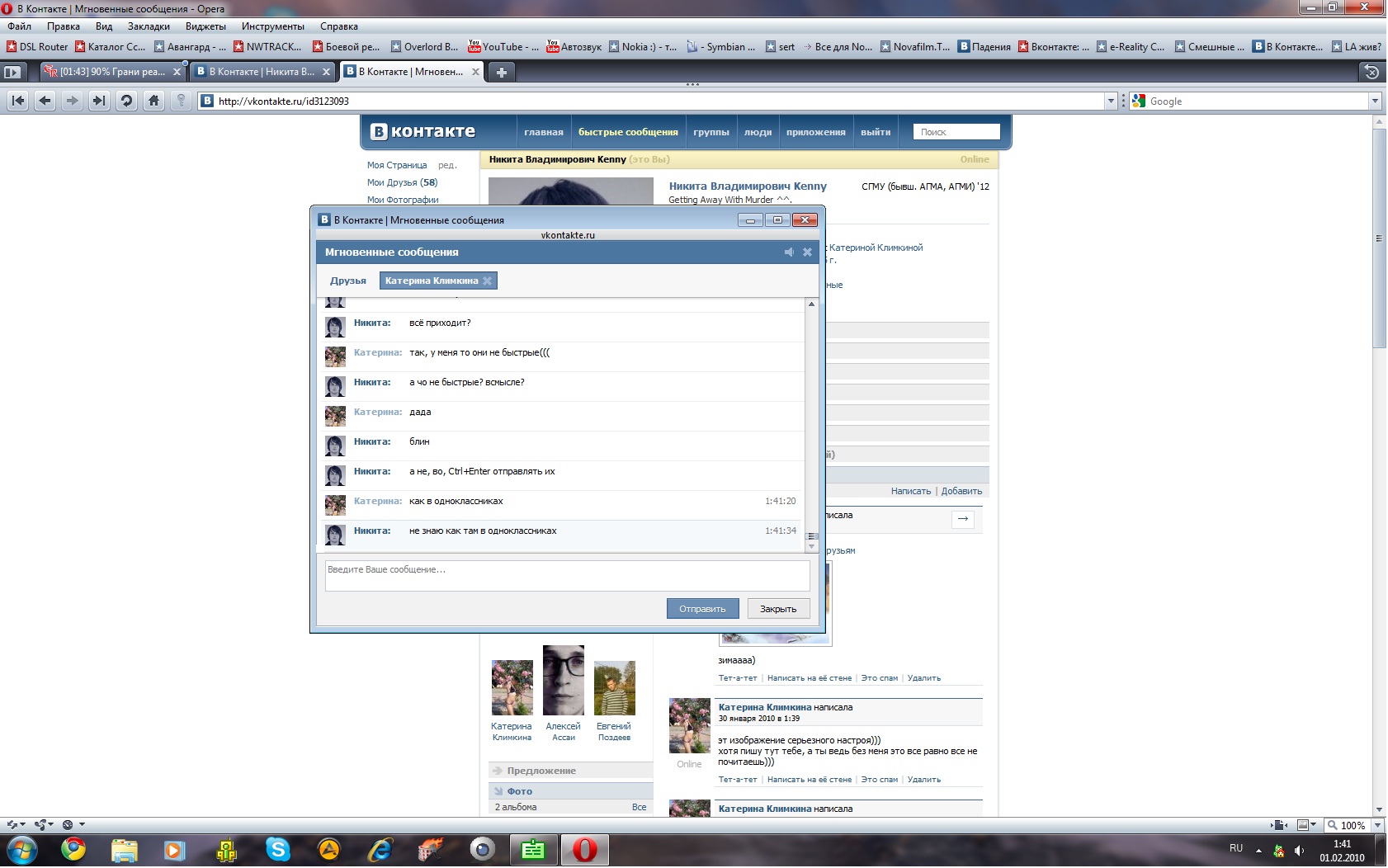The image size is (1388, 868).
Task: Open the Файл menu
Action: pyautogui.click(x=20, y=26)
